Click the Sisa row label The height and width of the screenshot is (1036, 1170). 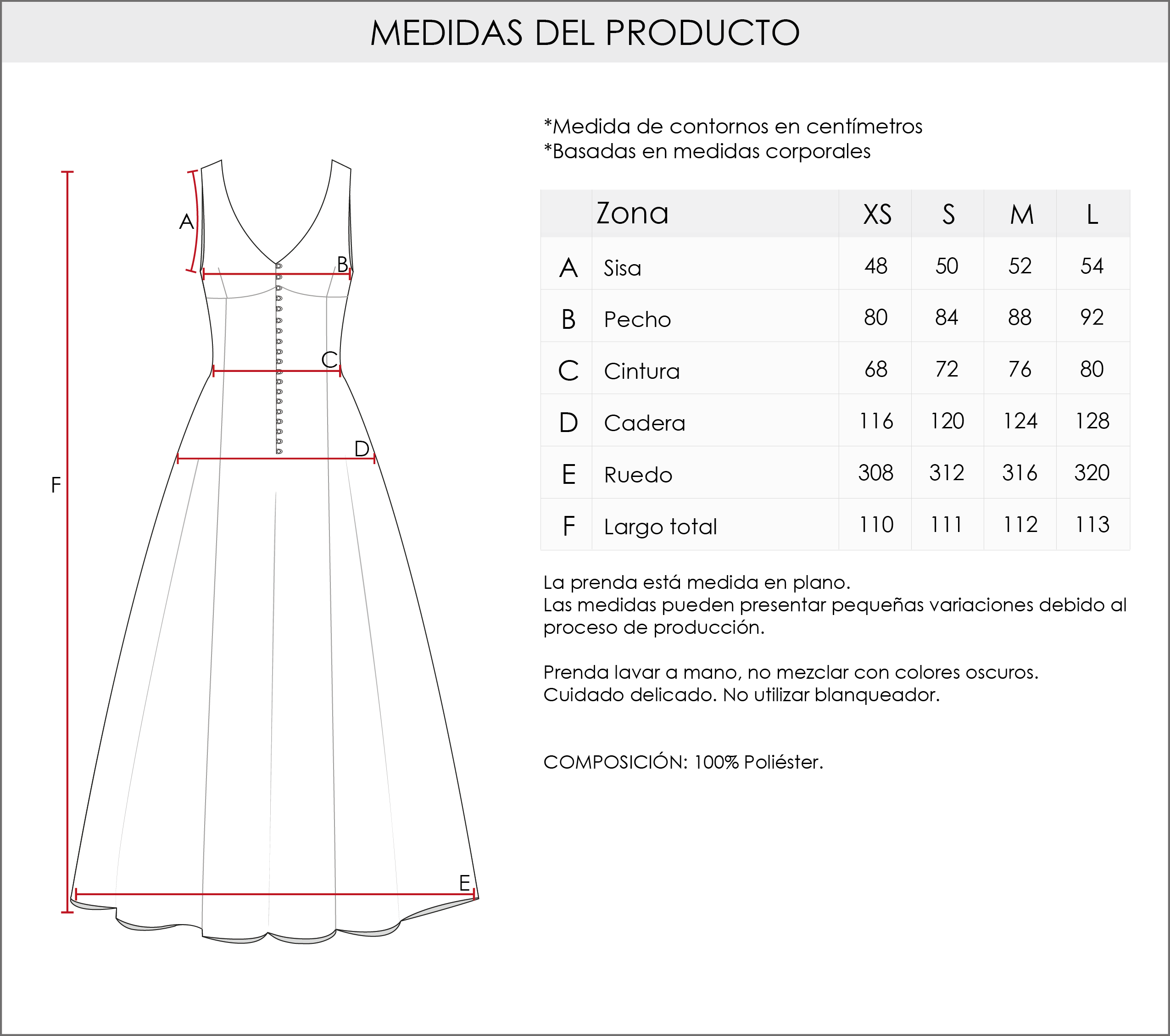click(622, 268)
